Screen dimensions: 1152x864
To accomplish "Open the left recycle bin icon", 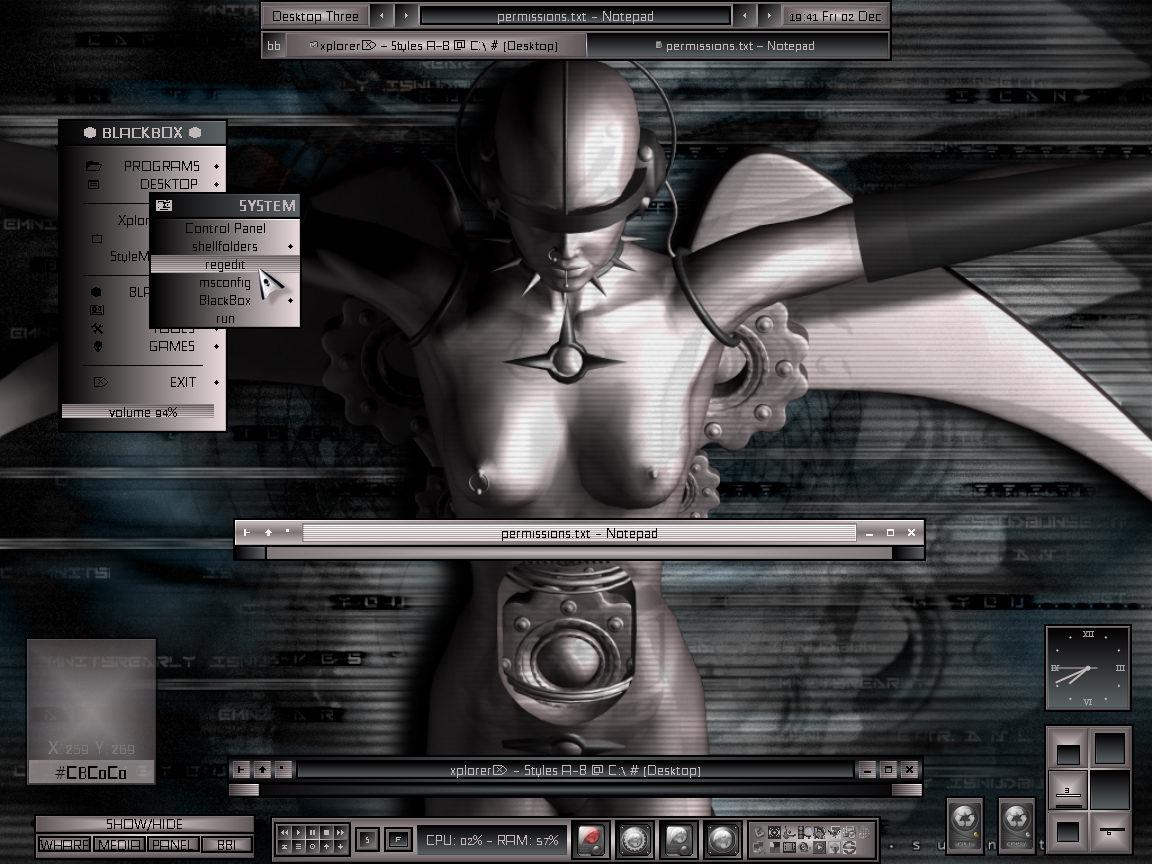I will pyautogui.click(x=965, y=827).
